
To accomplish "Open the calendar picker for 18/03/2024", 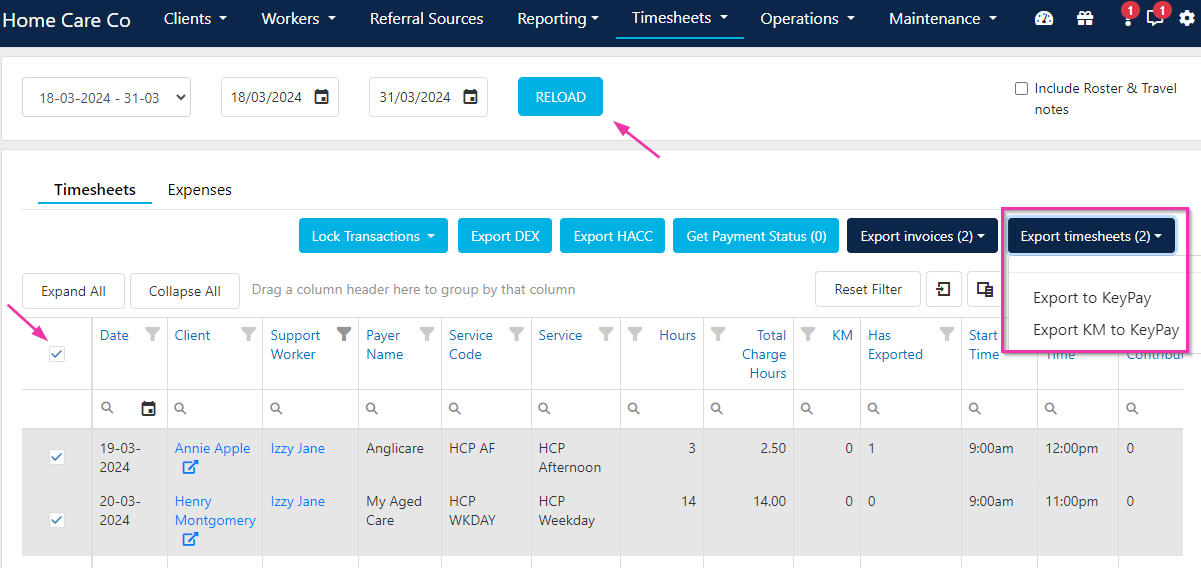I will click(322, 97).
